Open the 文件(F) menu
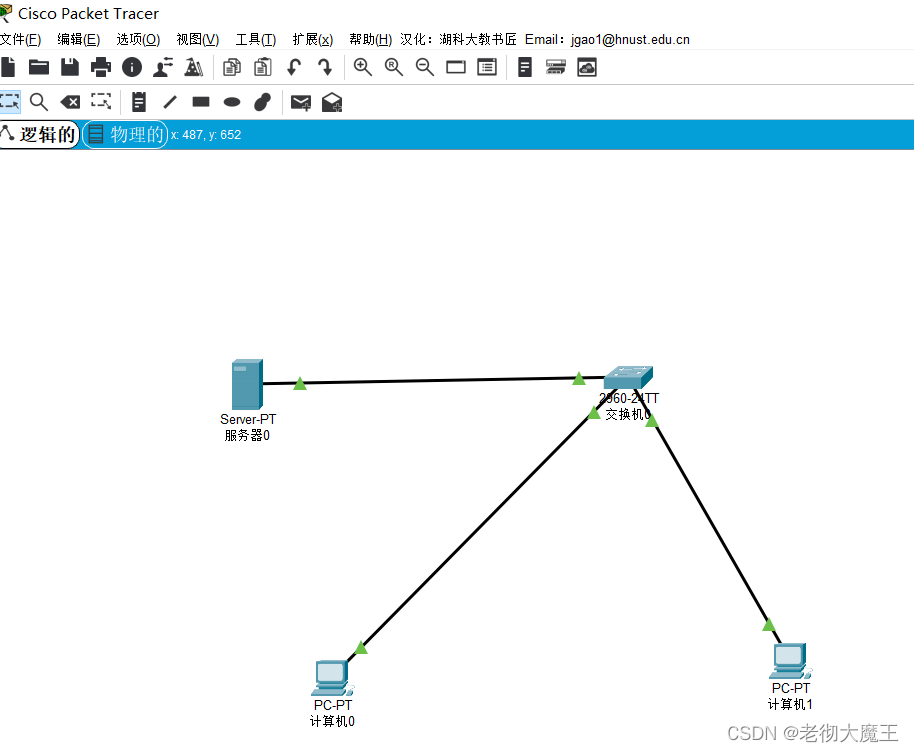Viewport: 914px width, 752px height. coord(20,39)
